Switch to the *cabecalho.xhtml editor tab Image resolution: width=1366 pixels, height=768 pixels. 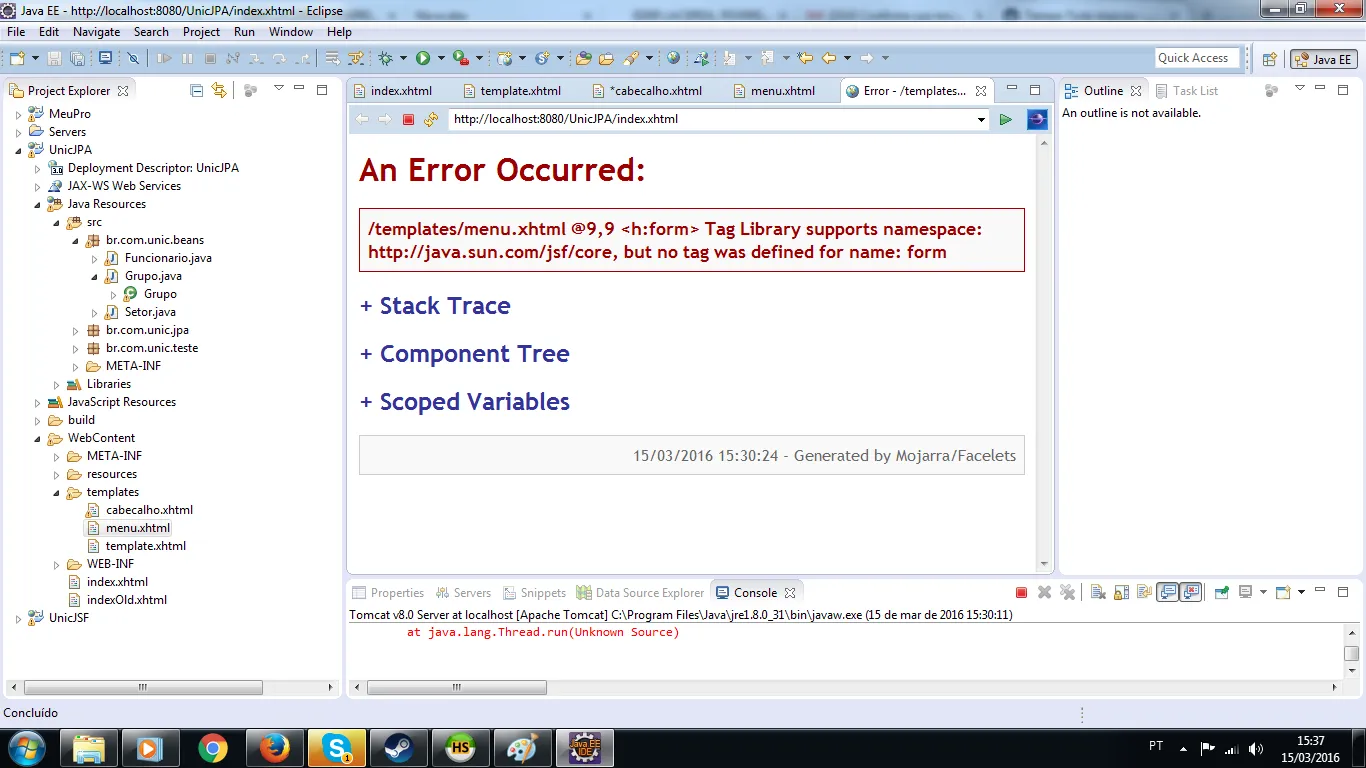coord(648,90)
